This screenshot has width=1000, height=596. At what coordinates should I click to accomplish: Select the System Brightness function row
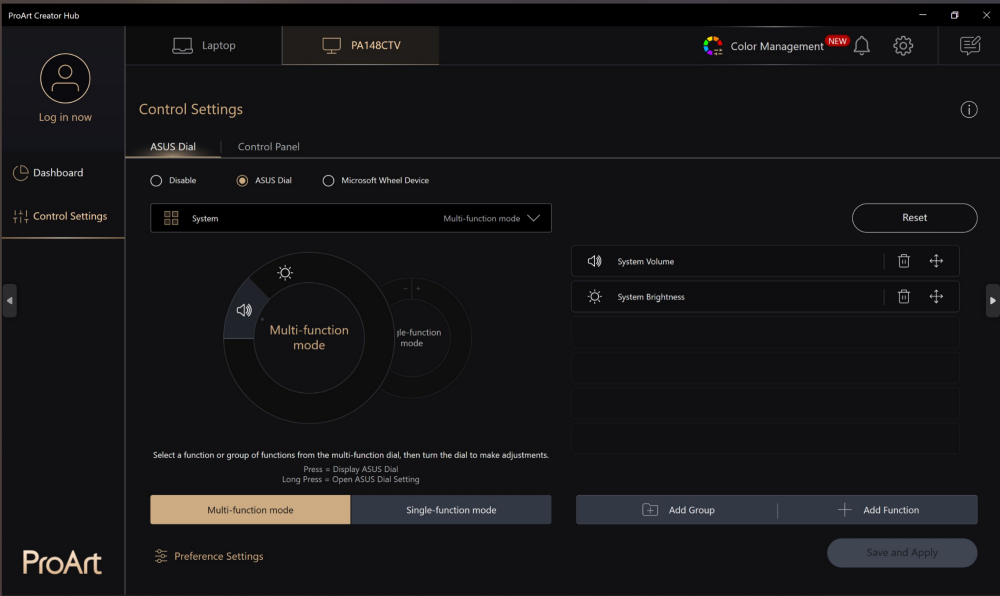[x=765, y=297]
